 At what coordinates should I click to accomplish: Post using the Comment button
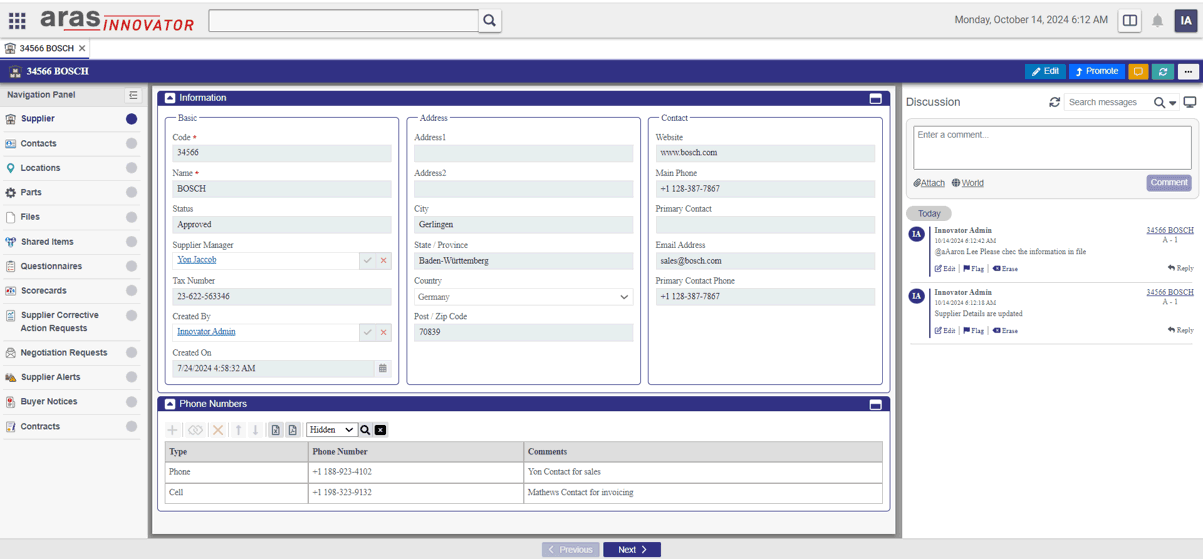click(1168, 183)
